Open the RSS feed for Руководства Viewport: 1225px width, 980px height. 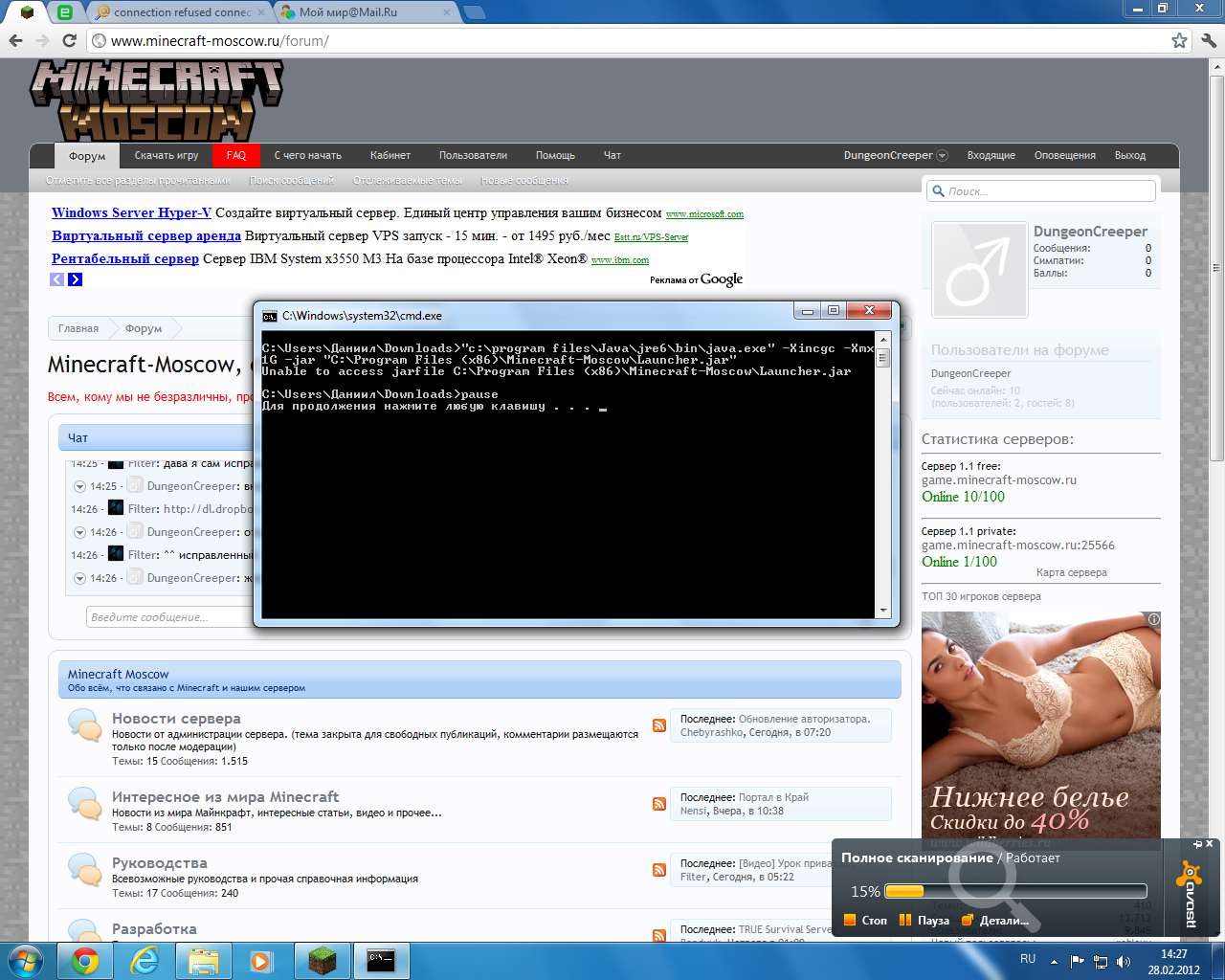[x=659, y=870]
